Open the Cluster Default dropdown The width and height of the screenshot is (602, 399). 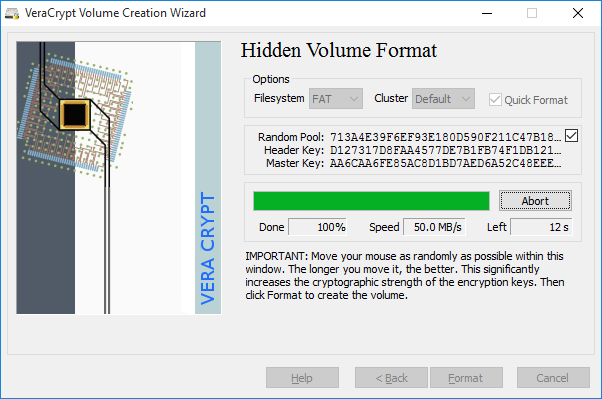pyautogui.click(x=443, y=99)
